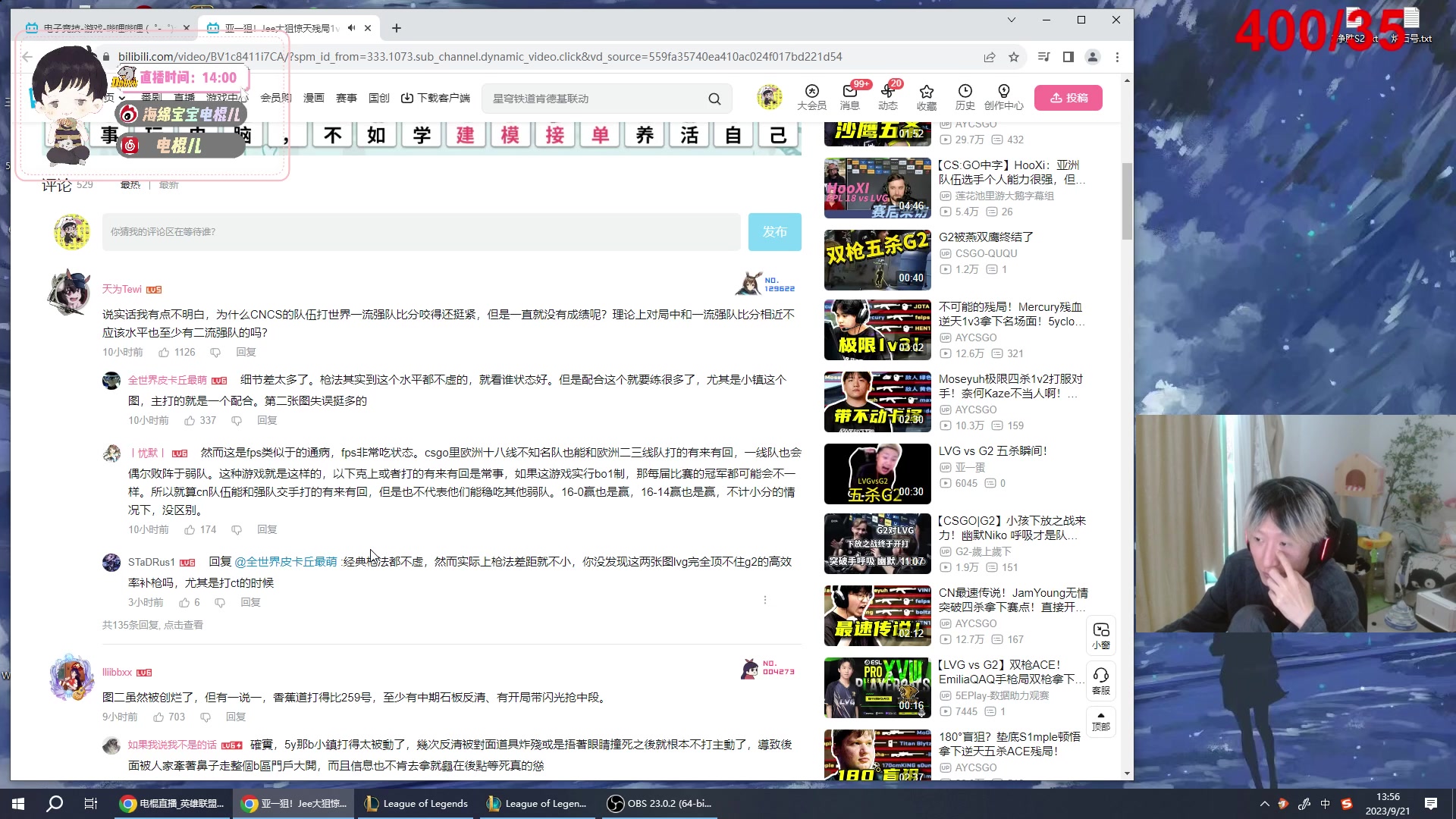Click the browser address bar URL
This screenshot has width=1456, height=819.
480,57
